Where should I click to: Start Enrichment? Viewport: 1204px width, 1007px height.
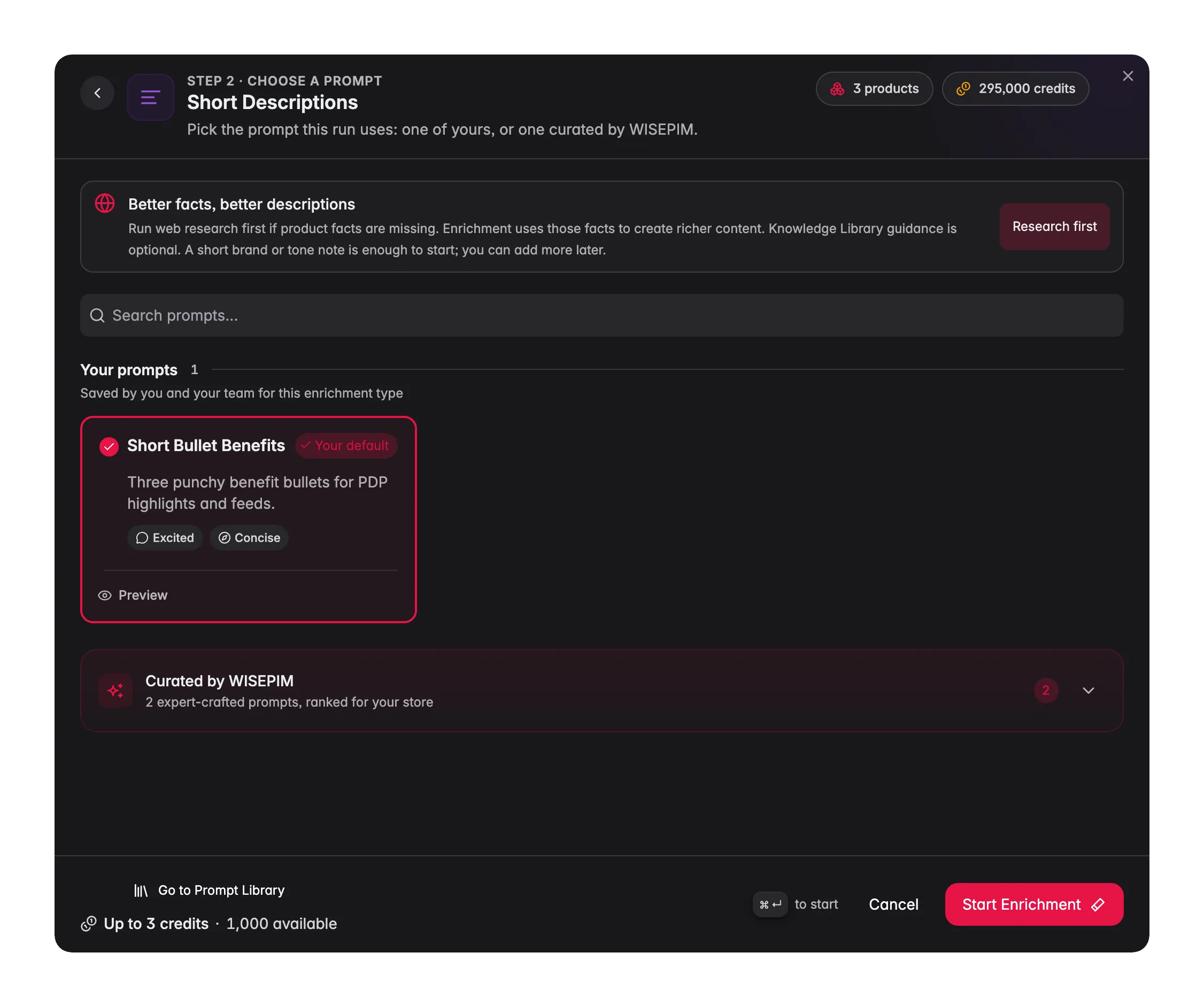[1034, 904]
